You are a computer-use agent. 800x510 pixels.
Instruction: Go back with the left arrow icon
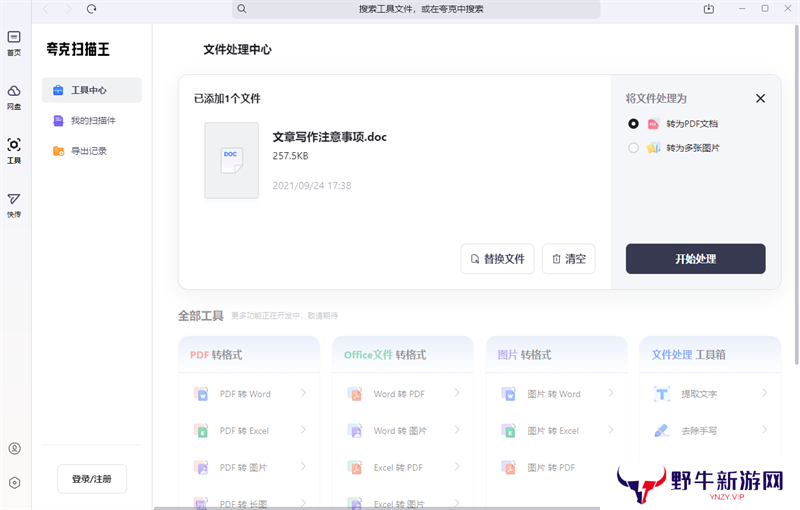point(45,9)
